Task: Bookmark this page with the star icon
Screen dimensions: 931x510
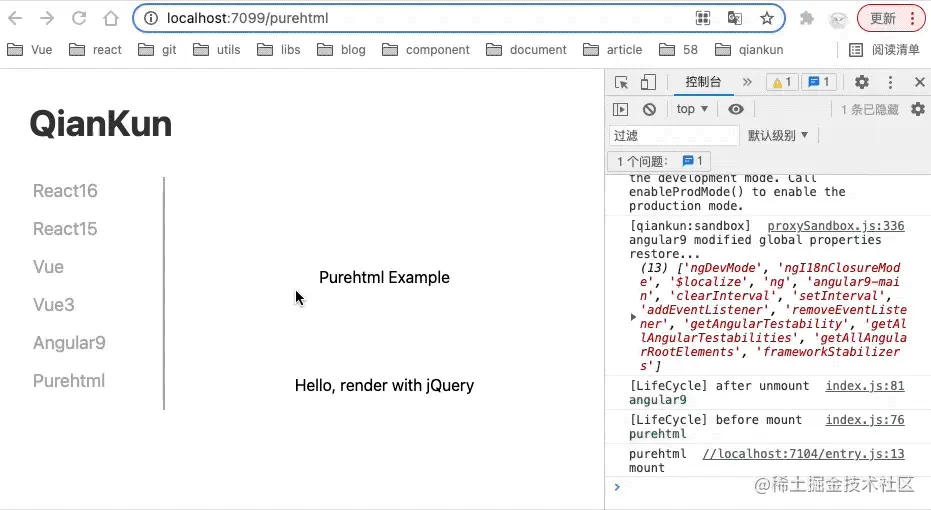Action: click(767, 18)
